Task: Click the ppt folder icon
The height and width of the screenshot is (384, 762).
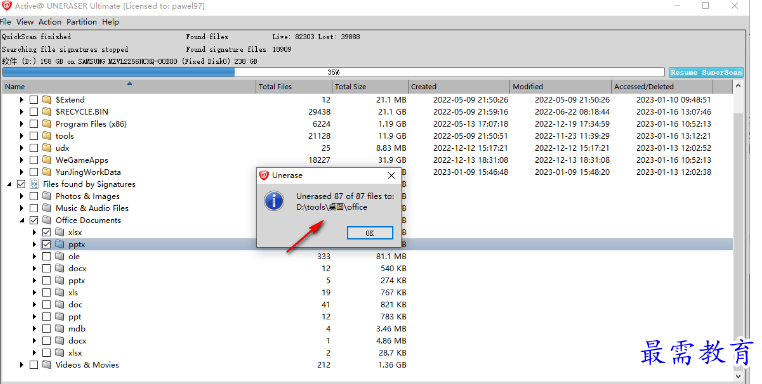Action: point(60,316)
